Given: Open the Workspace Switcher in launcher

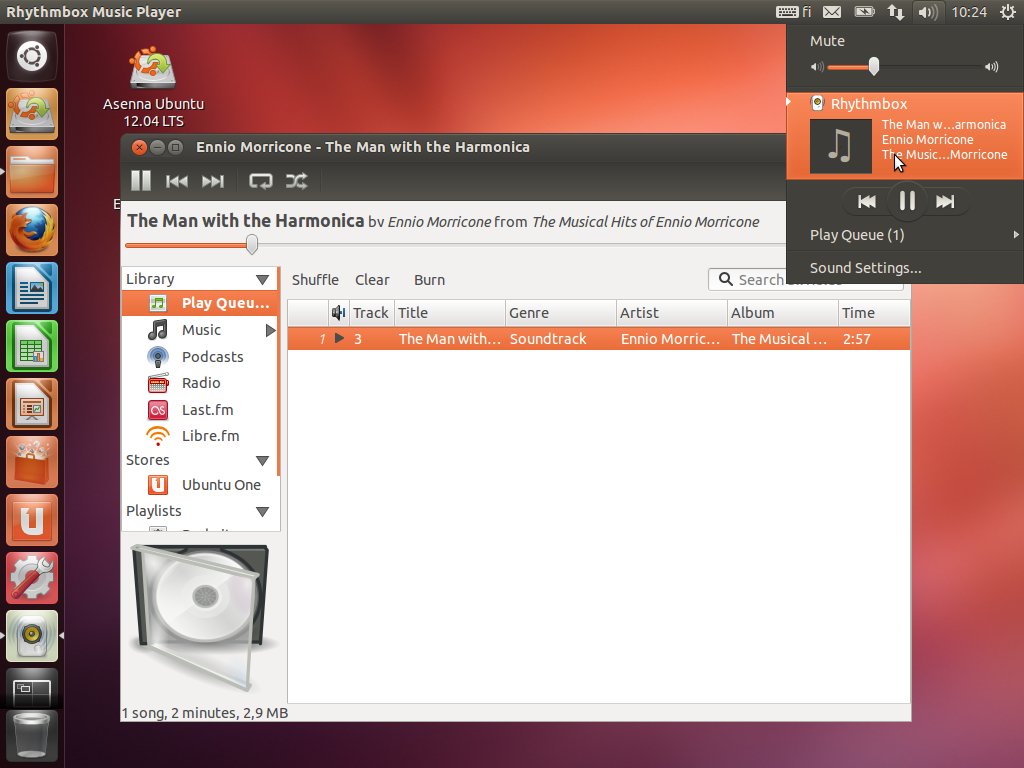Looking at the screenshot, I should pos(32,689).
